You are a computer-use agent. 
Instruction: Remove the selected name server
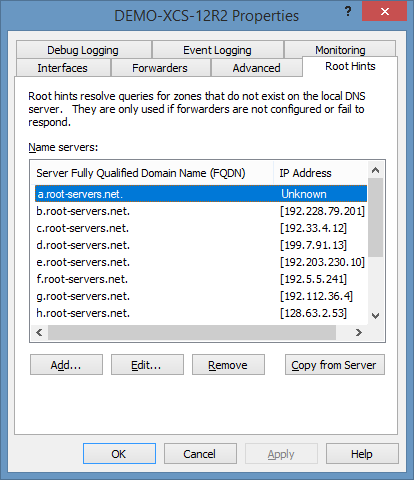228,365
